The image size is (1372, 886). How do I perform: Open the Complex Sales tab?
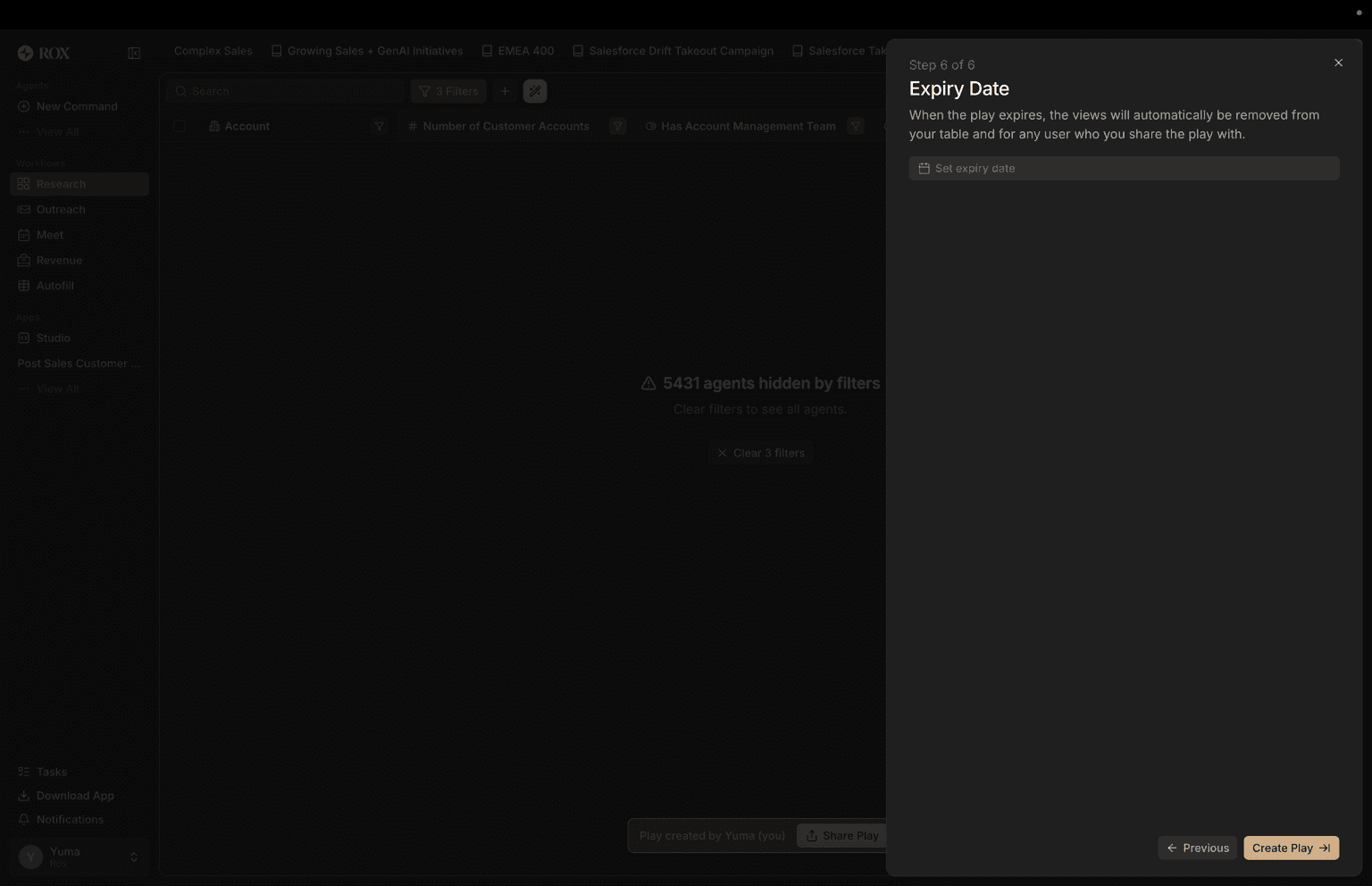point(213,51)
